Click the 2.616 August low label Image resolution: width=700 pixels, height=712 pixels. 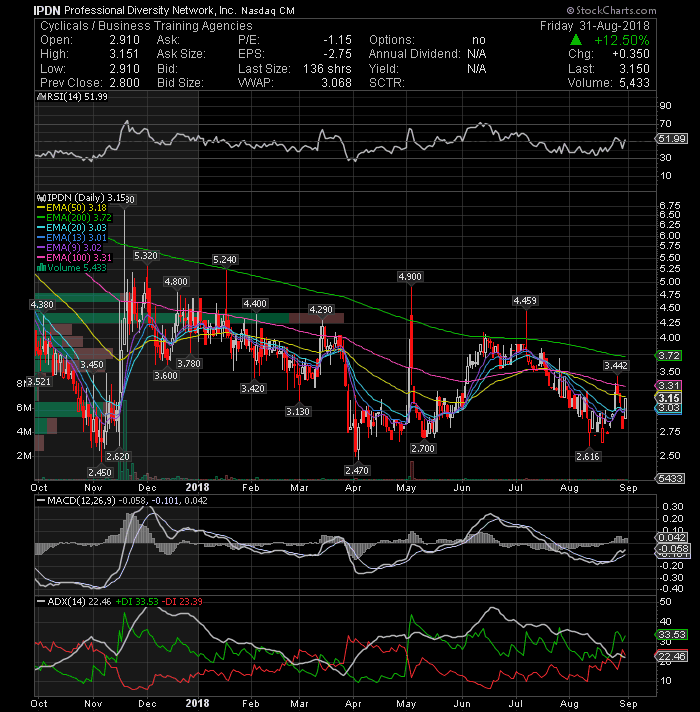tap(588, 456)
